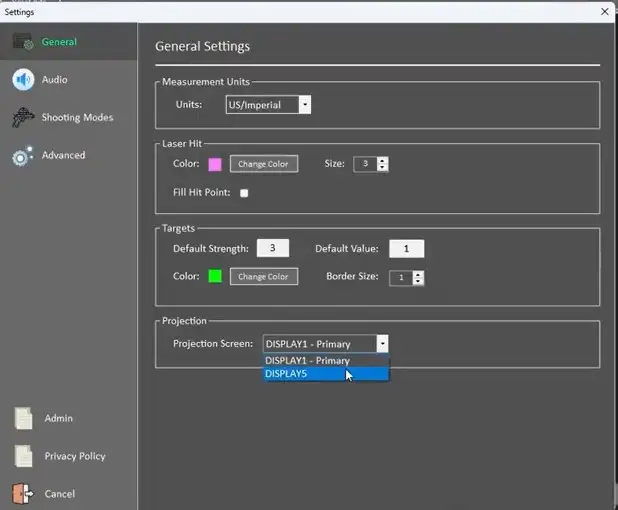Click the General settings icon in sidebar

(x=24, y=42)
